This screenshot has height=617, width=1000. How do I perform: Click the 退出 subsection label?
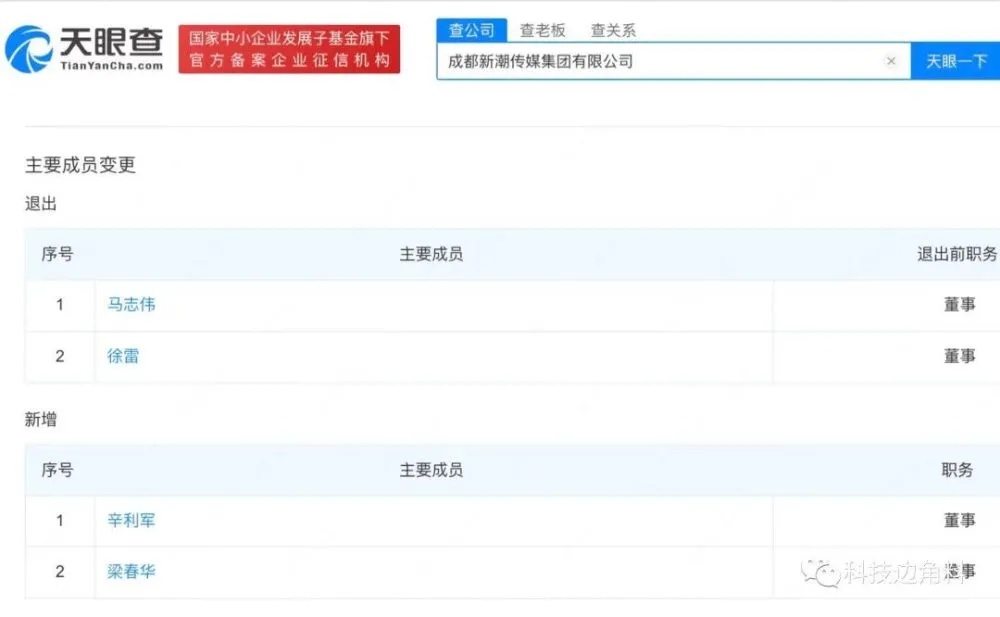tap(41, 204)
